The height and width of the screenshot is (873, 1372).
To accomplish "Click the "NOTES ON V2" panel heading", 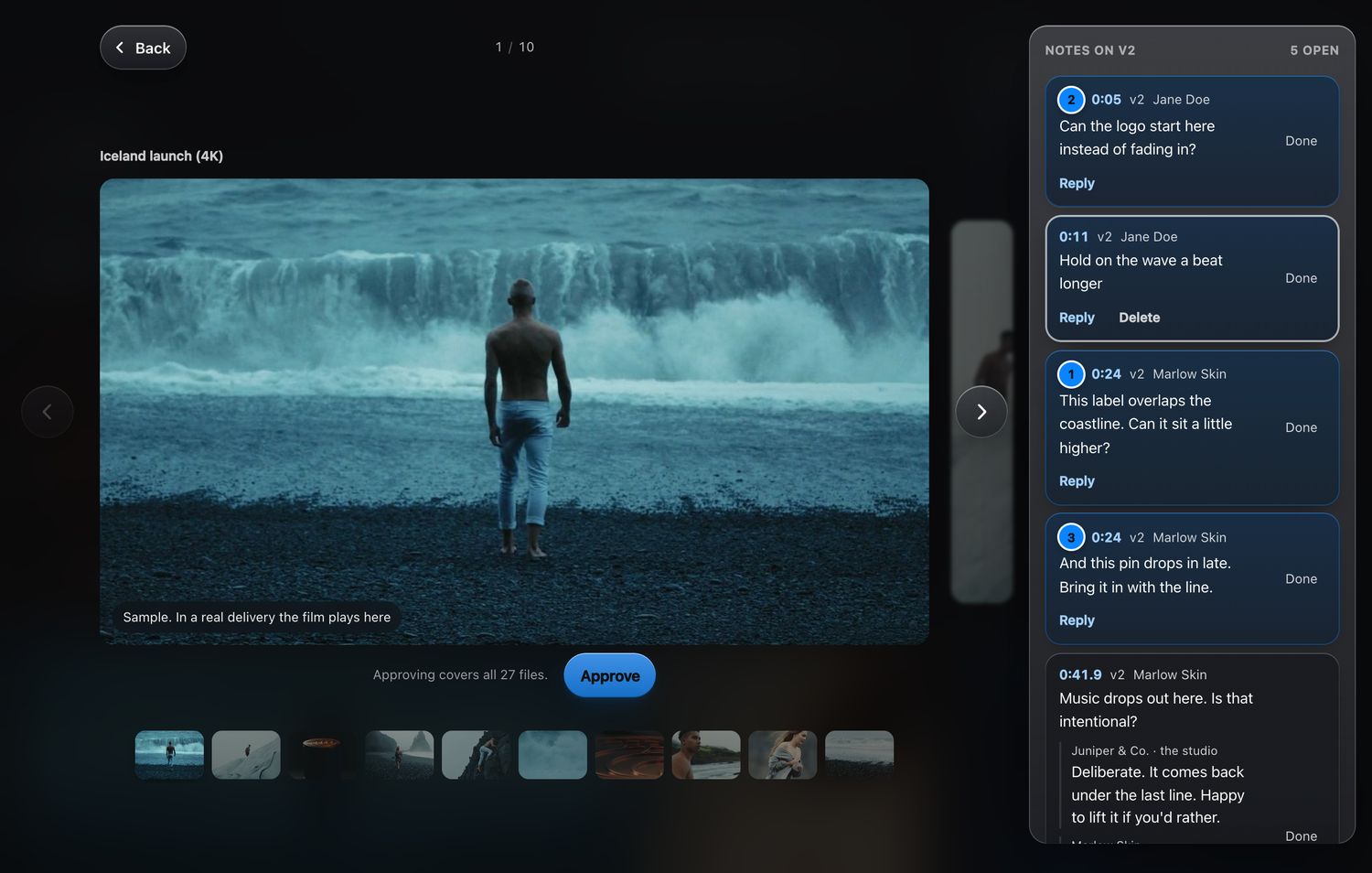I will tap(1090, 50).
